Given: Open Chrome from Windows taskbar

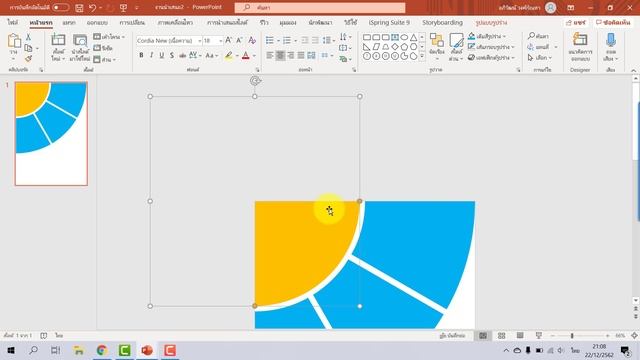Looking at the screenshot, I should pos(102,350).
